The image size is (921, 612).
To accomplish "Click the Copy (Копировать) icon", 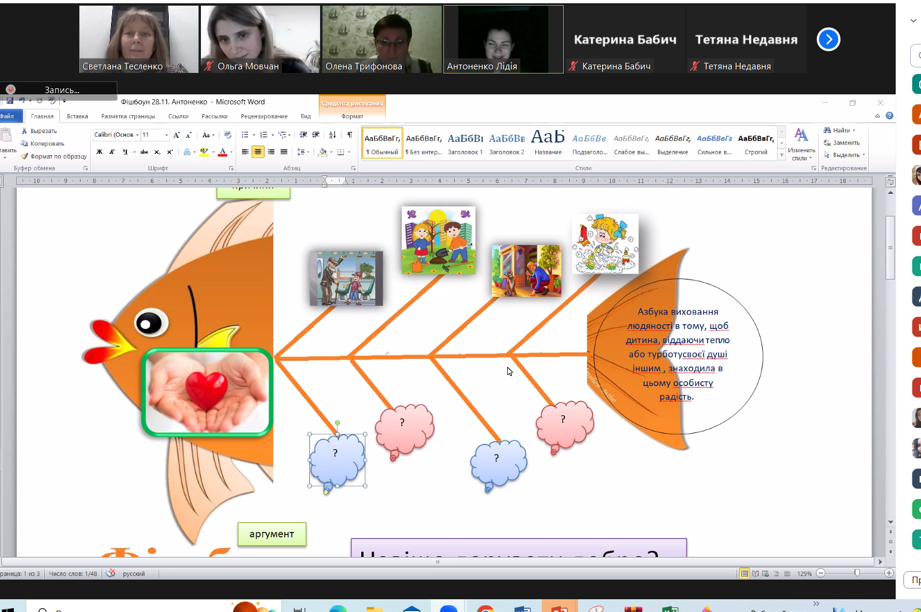I will point(25,144).
